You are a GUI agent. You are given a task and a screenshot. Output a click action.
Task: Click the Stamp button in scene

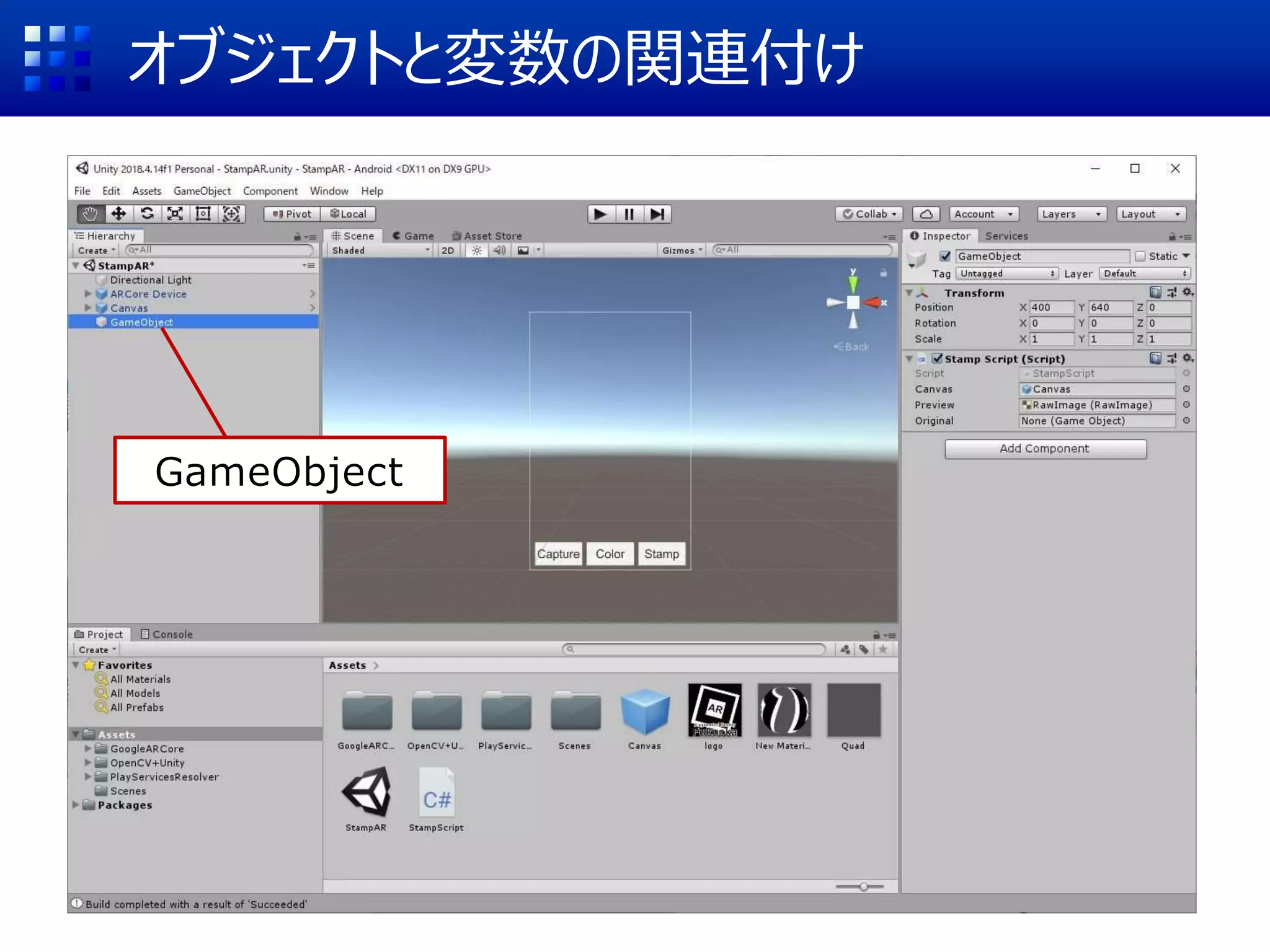coord(662,553)
